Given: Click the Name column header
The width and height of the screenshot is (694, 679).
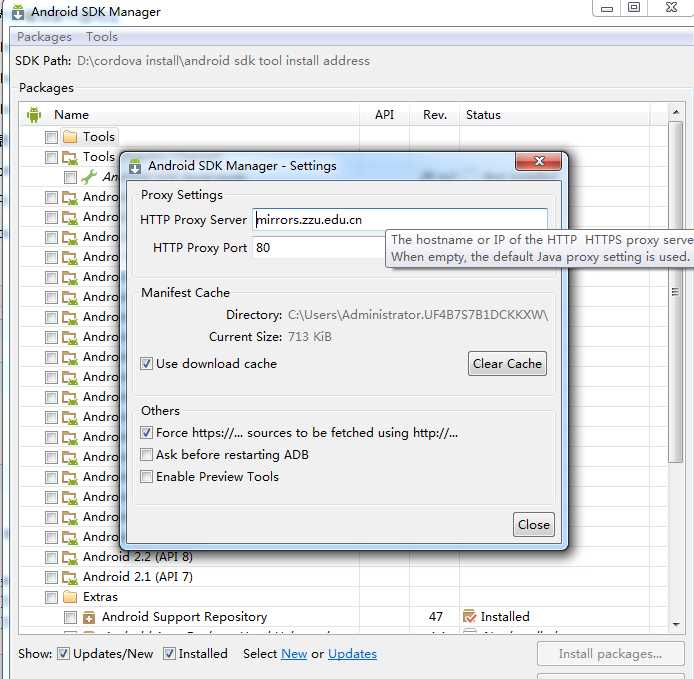Looking at the screenshot, I should pos(71,115).
